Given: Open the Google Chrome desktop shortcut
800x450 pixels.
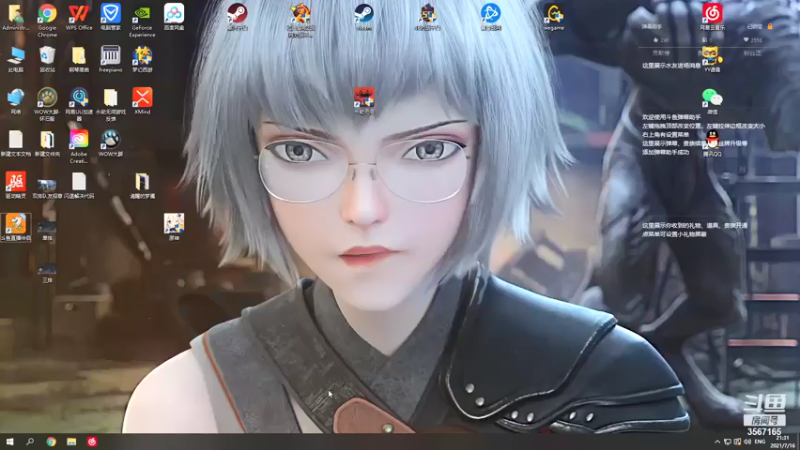Looking at the screenshot, I should pyautogui.click(x=47, y=19).
